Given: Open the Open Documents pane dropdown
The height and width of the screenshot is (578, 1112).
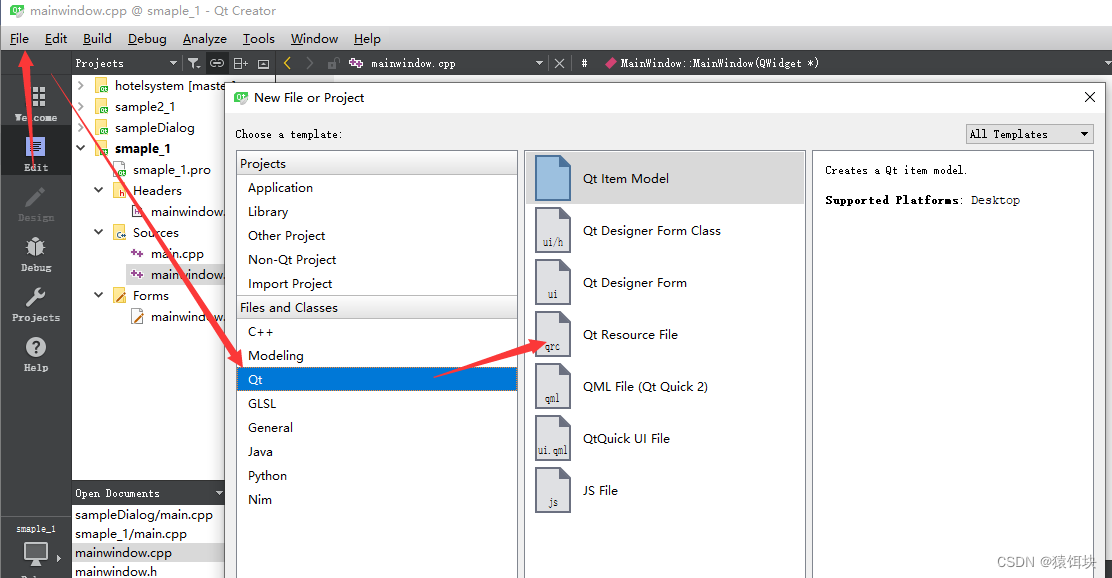Looking at the screenshot, I should 219,493.
